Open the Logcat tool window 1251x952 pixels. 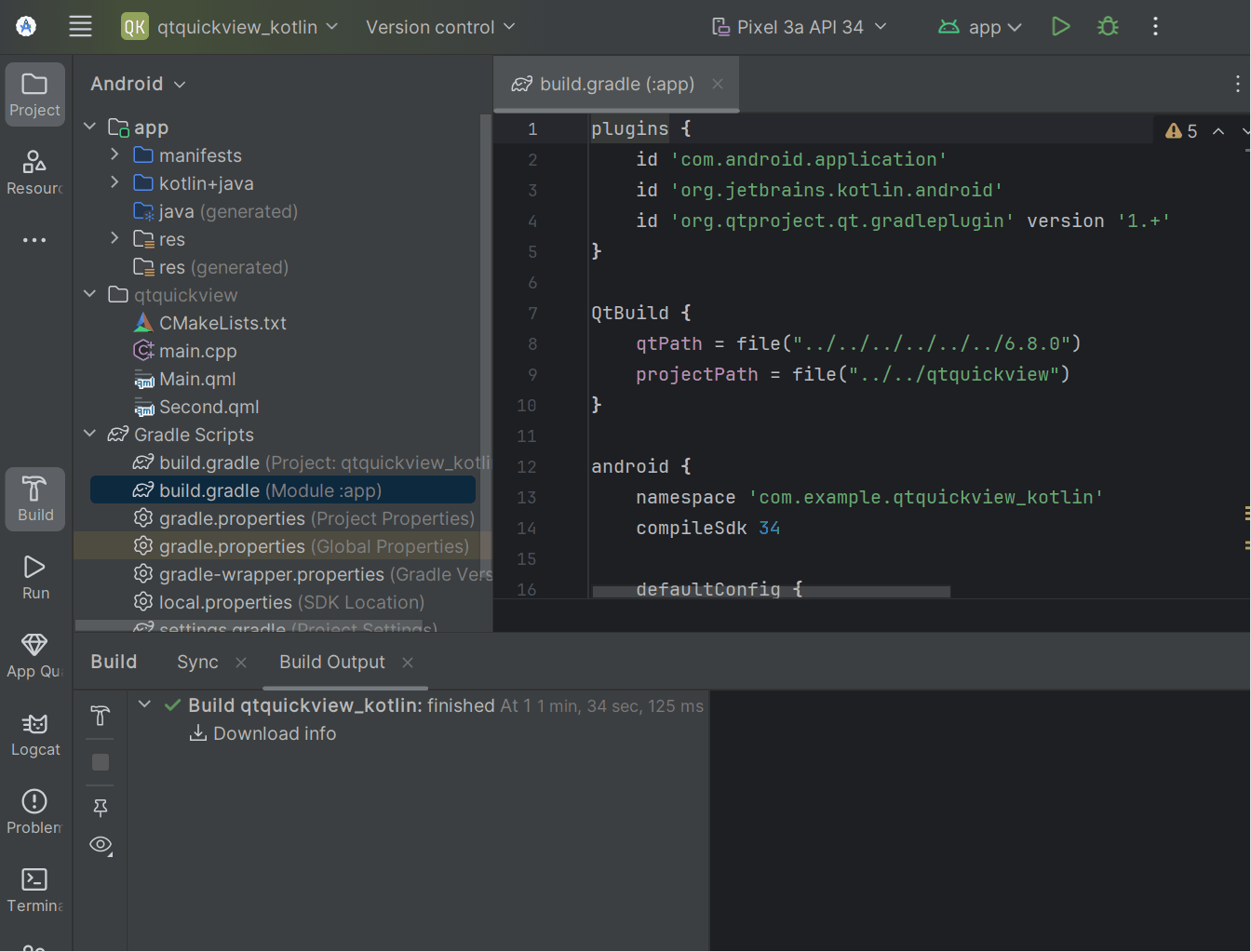34,735
